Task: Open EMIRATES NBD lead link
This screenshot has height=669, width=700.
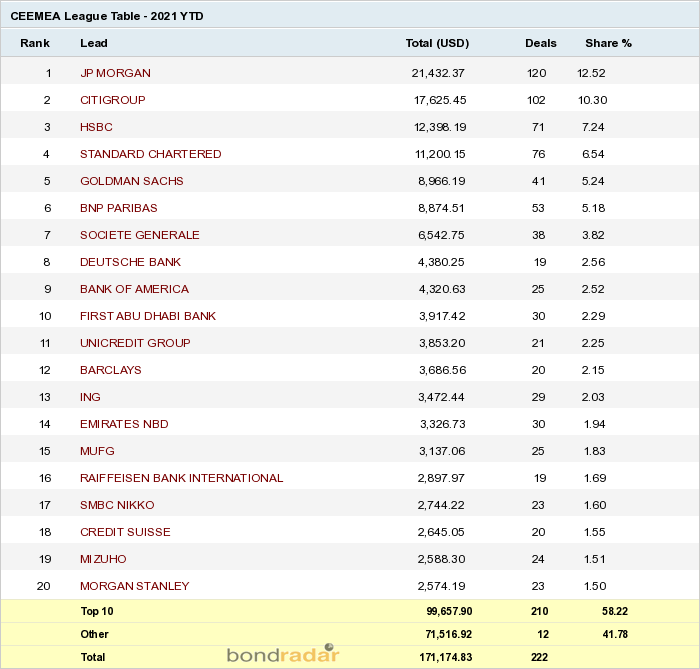Action: tap(124, 424)
